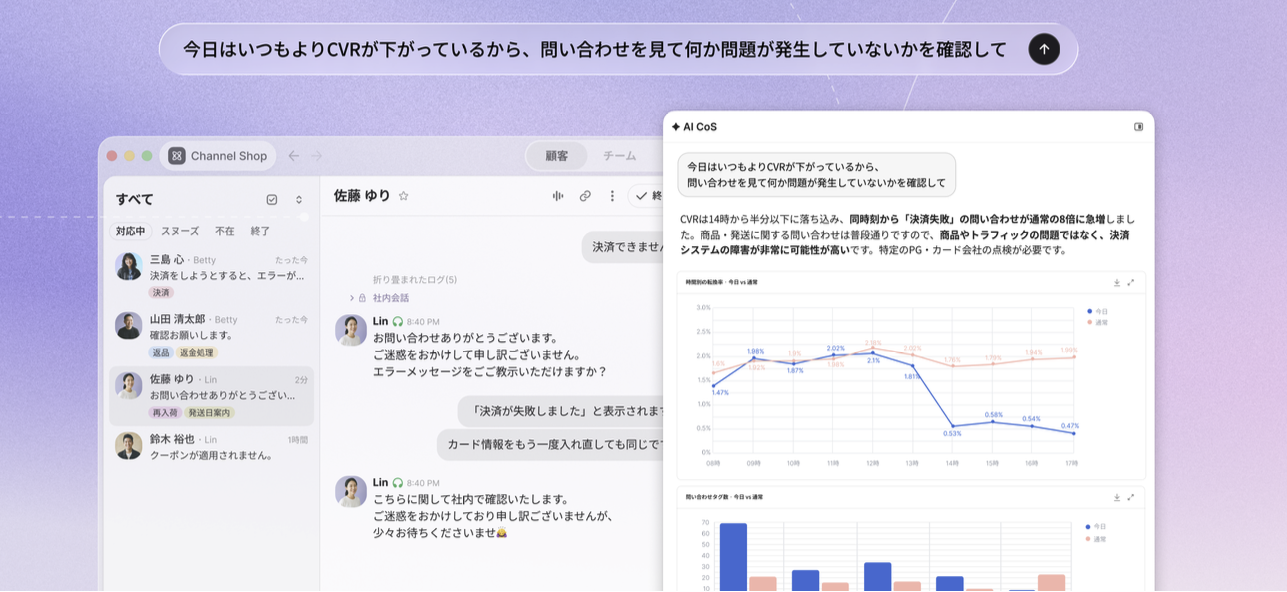Expand the 問い合わせタグ数 bar chart fullscreen
Screen dimensions: 1287x592
point(1131,497)
